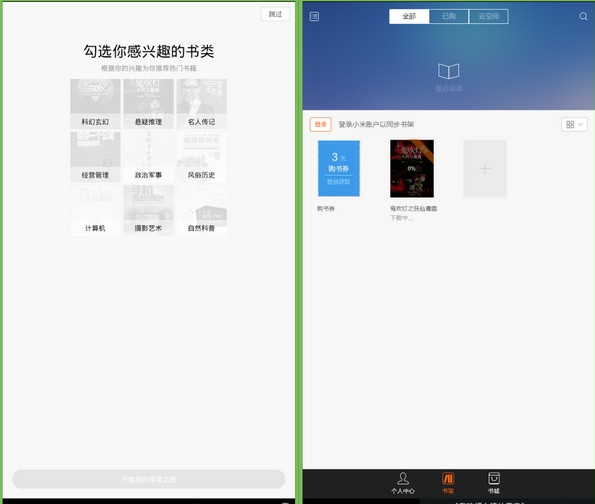Open the 鬼吹灯 book cover
Viewport: 595px width, 504px height.
tap(412, 169)
